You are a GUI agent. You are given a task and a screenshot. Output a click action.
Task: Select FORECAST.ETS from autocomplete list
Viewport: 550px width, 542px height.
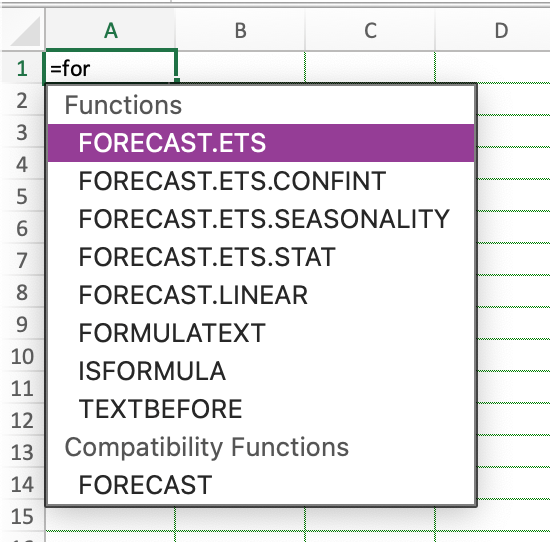click(x=261, y=143)
